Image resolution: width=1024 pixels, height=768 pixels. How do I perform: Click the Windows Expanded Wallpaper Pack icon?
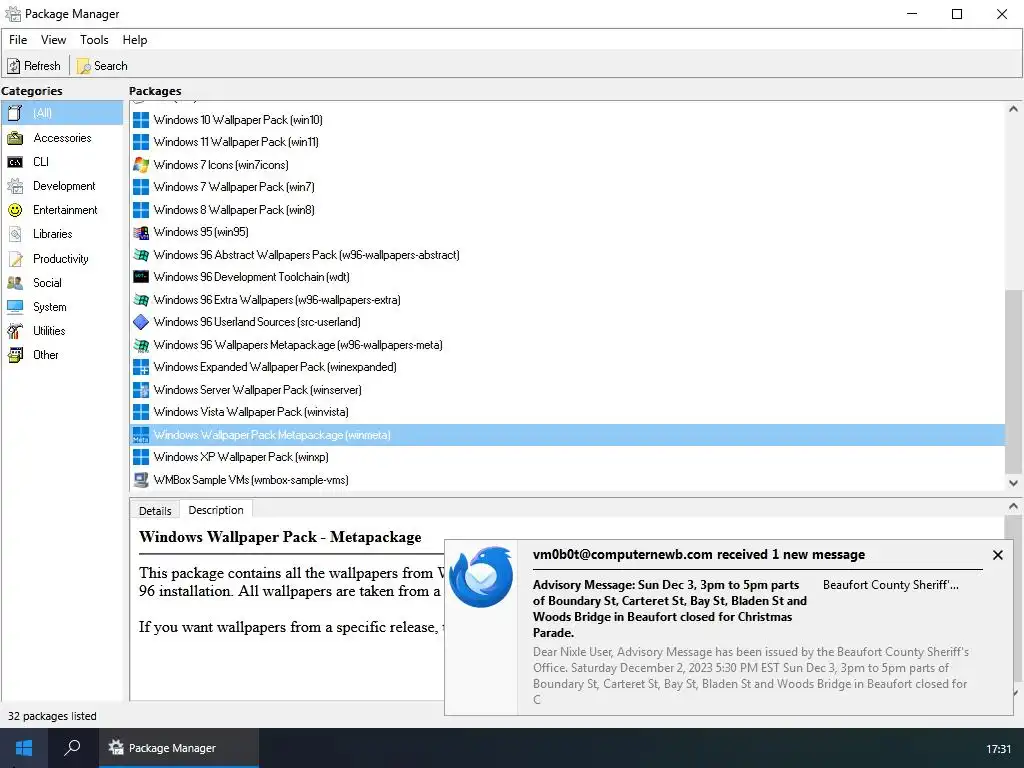point(141,367)
